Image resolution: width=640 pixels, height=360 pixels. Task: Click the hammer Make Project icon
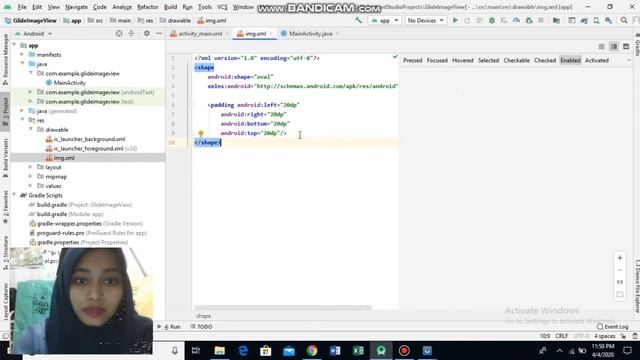point(358,20)
